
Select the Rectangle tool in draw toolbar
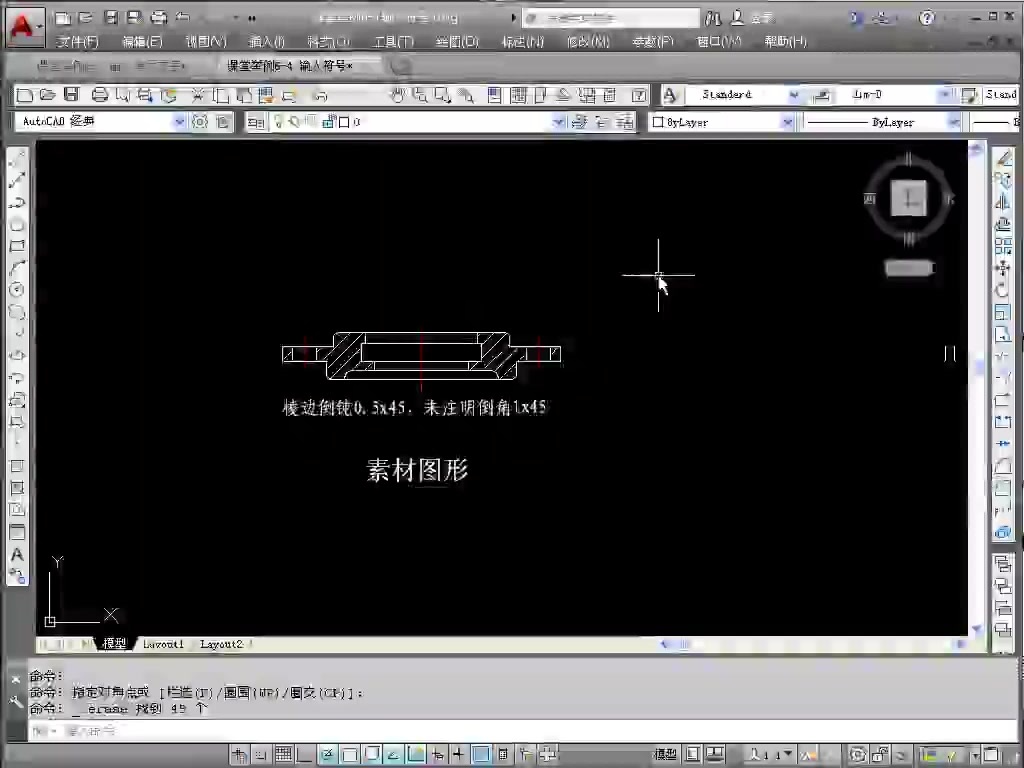(17, 246)
